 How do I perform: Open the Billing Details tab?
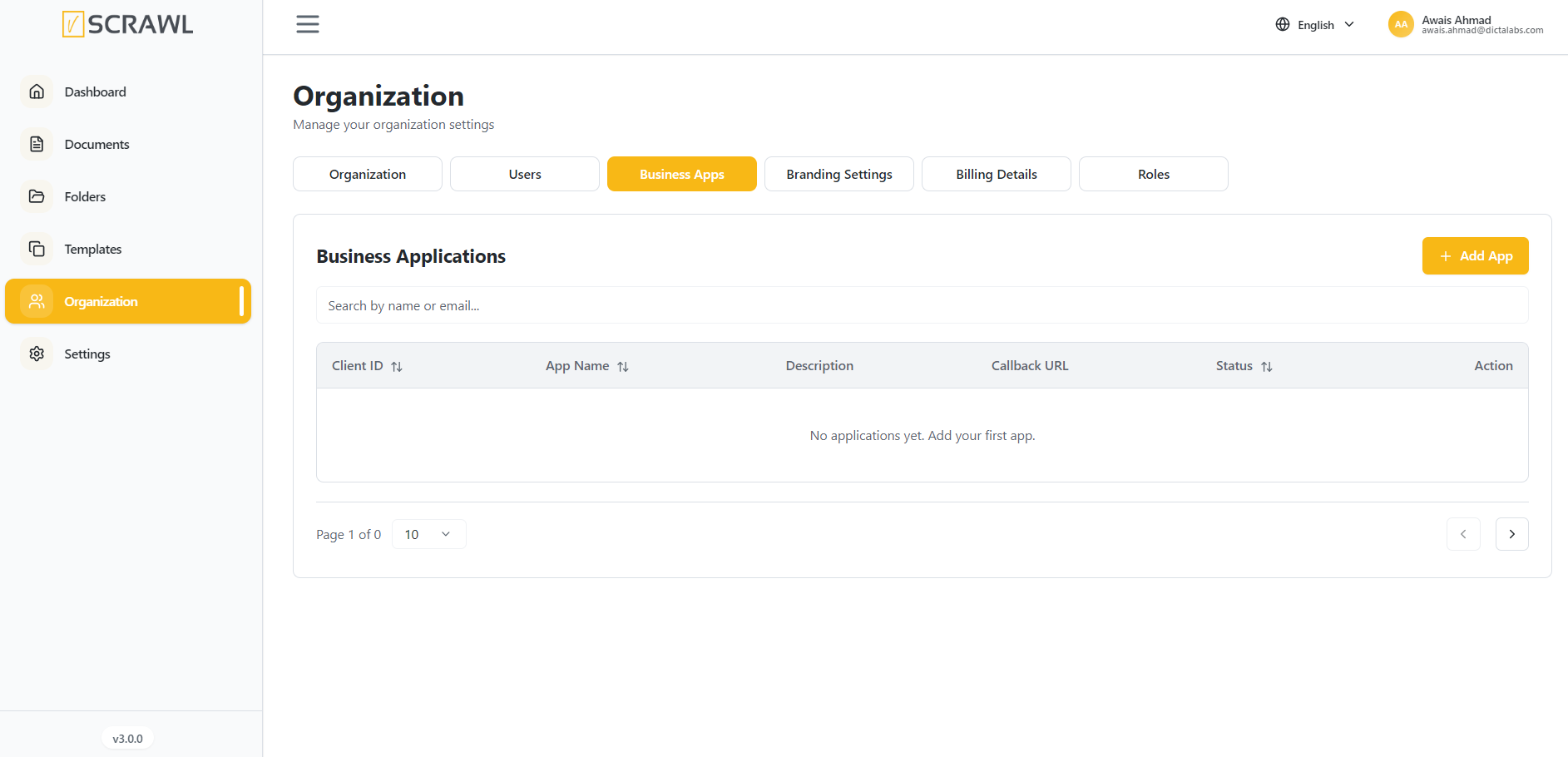click(997, 174)
